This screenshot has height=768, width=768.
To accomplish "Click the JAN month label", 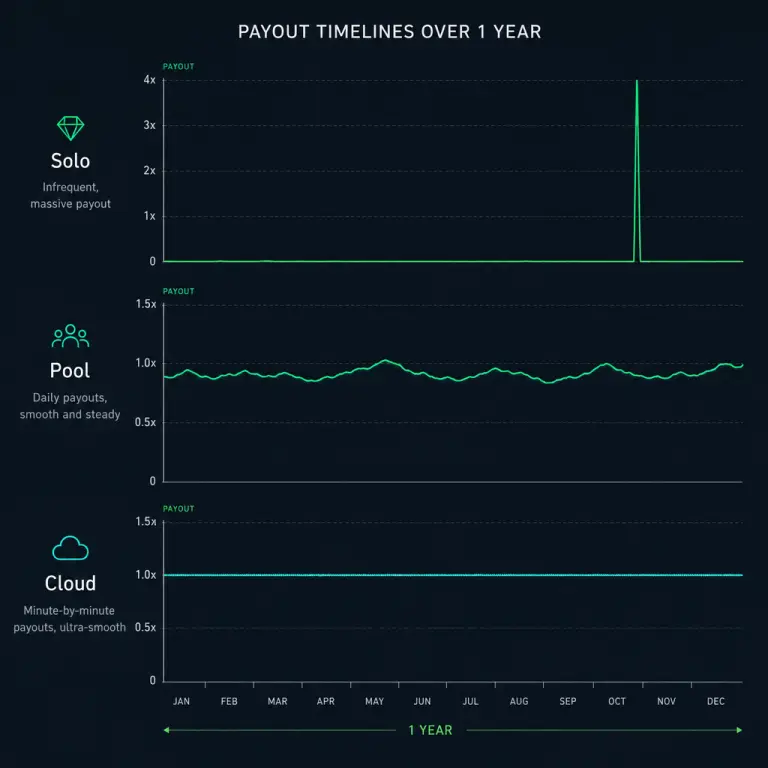I will tap(181, 701).
